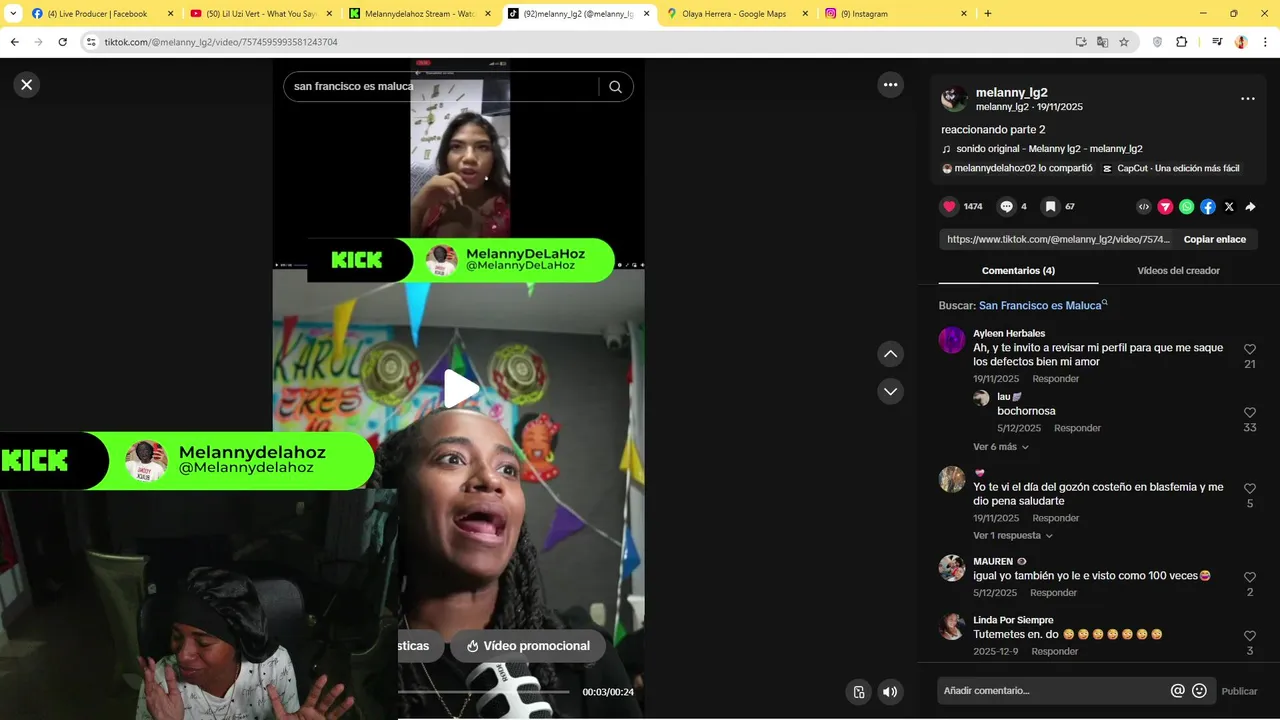Reply to Ayleen Herbales' comment via "Responder"

(x=1056, y=379)
